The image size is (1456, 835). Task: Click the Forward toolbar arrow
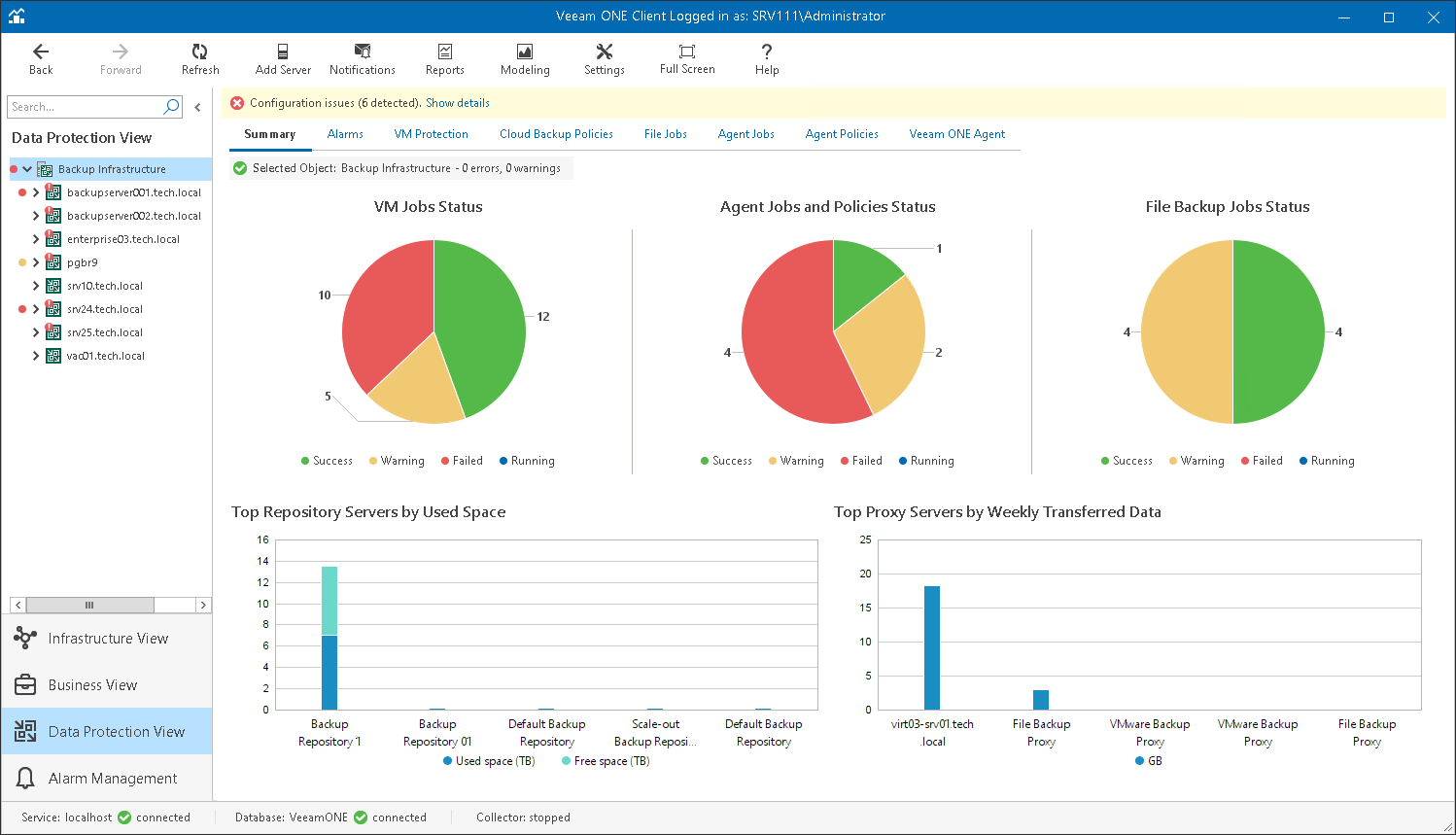pyautogui.click(x=121, y=58)
